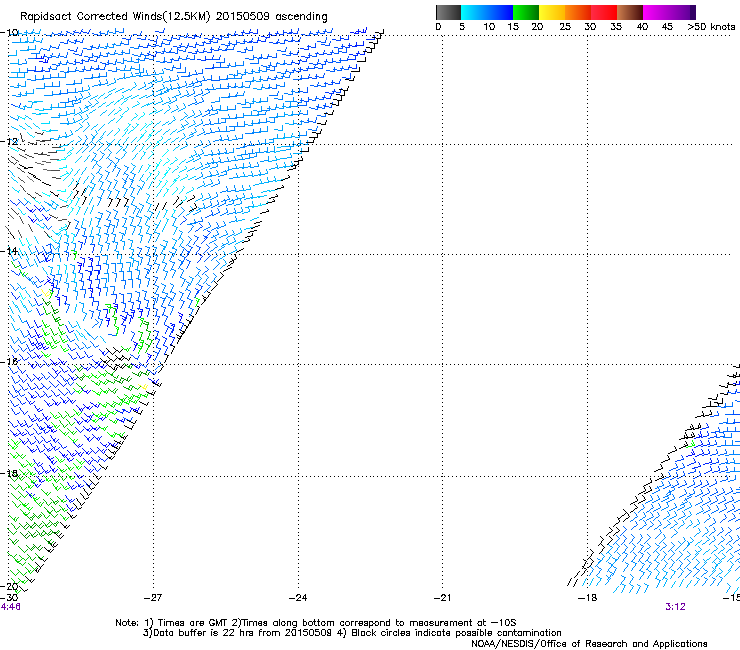Click the ">50 knots" legend label
Viewport: 740px width, 650px height.
coord(711,27)
